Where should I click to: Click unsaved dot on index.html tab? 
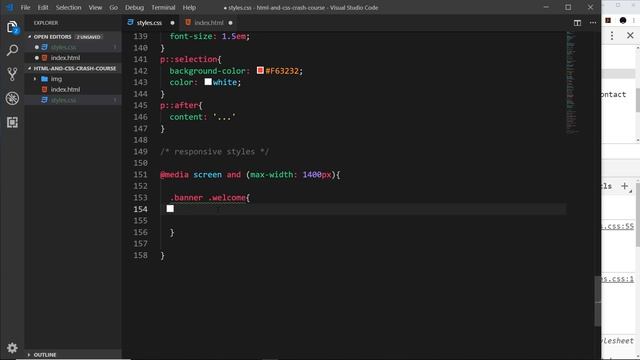click(231, 23)
